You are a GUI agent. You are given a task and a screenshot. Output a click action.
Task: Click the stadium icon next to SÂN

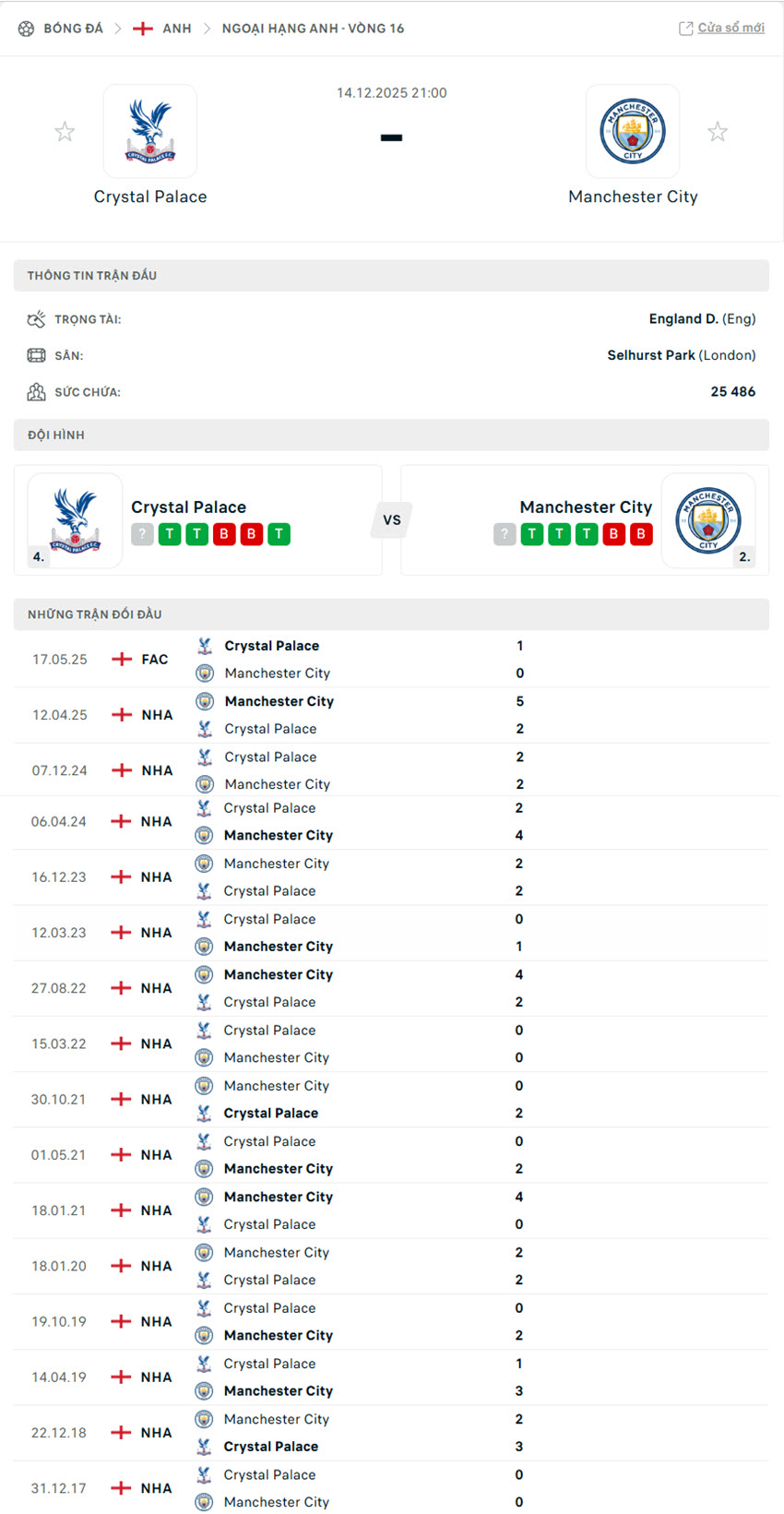point(35,355)
